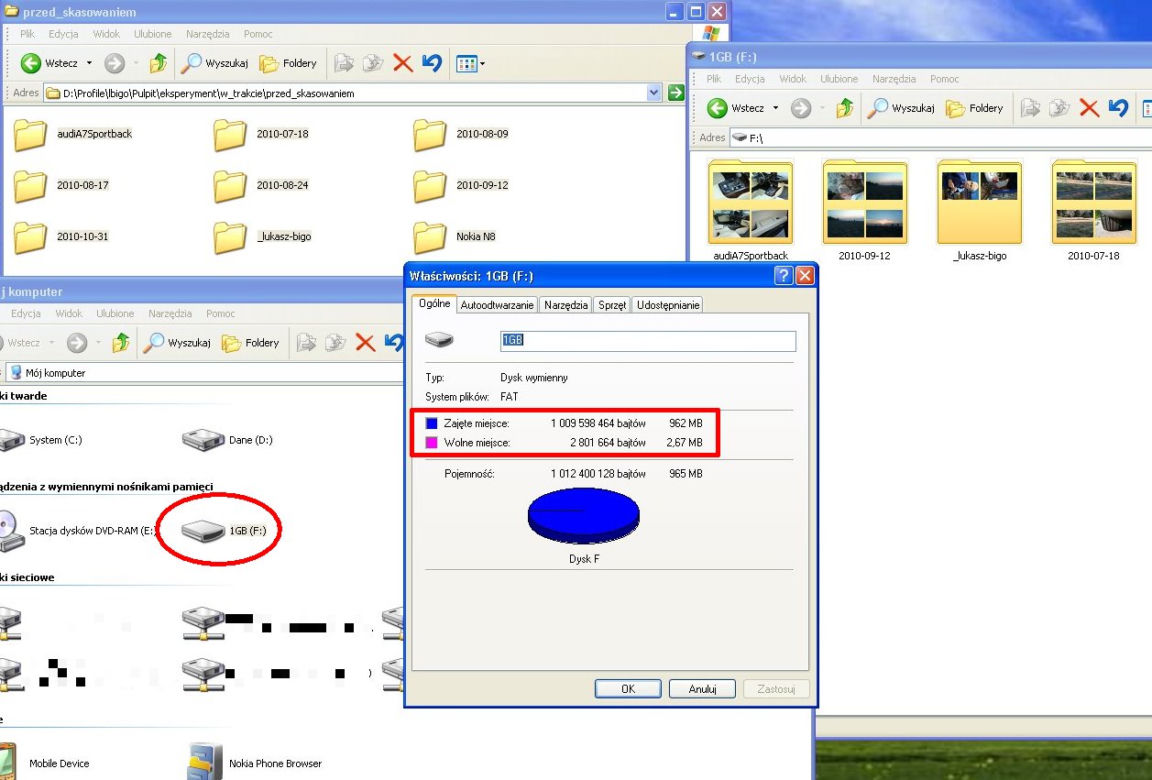The height and width of the screenshot is (780, 1152).
Task: Toggle Foldery pane in przed_skasowaniem window
Action: pos(288,63)
